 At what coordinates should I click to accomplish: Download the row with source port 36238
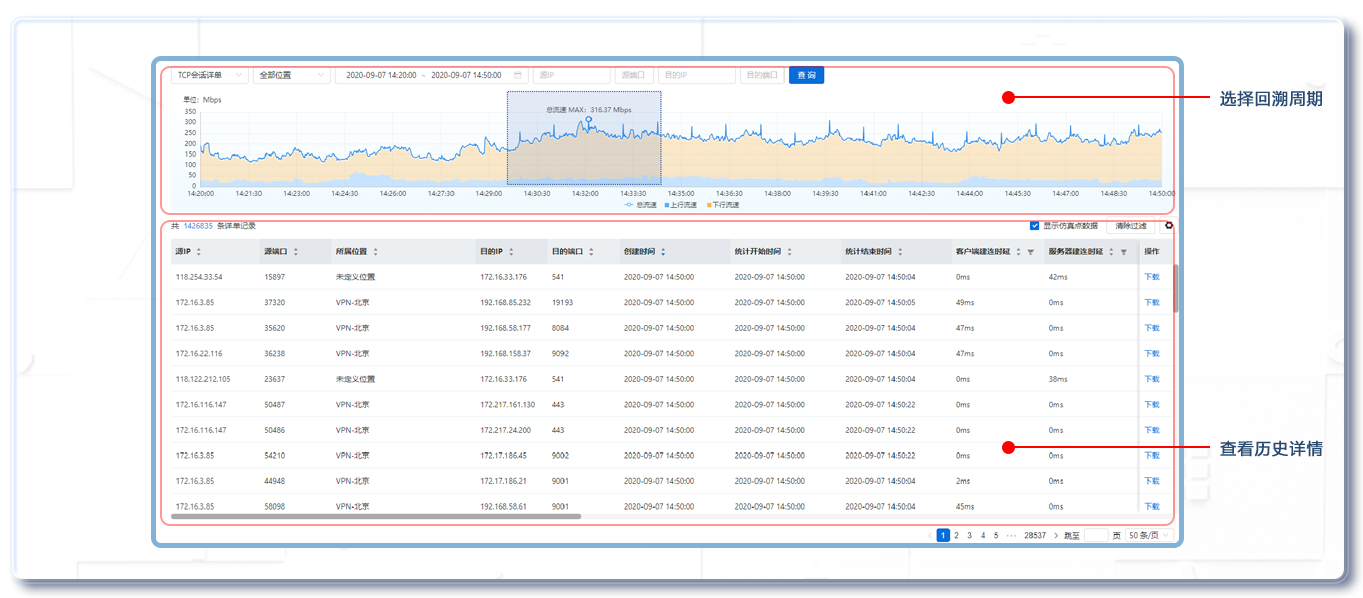click(x=1152, y=353)
